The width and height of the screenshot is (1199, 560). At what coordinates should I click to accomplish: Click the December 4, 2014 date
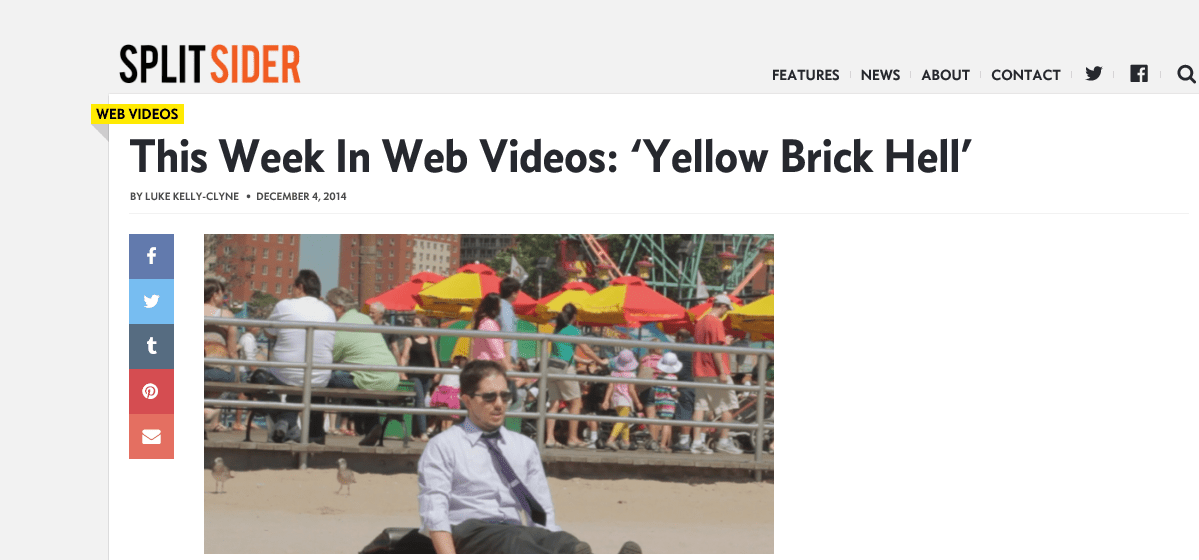point(301,197)
